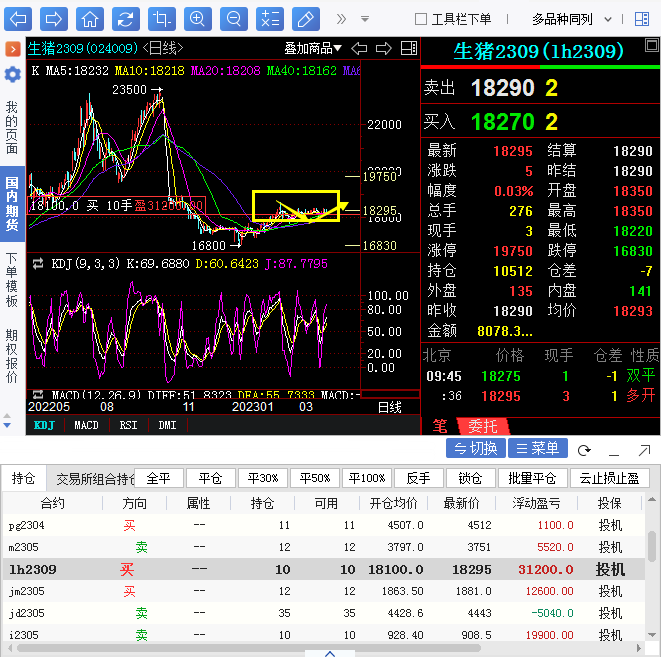
Task: Select the jd2305 position row
Action: 330,613
